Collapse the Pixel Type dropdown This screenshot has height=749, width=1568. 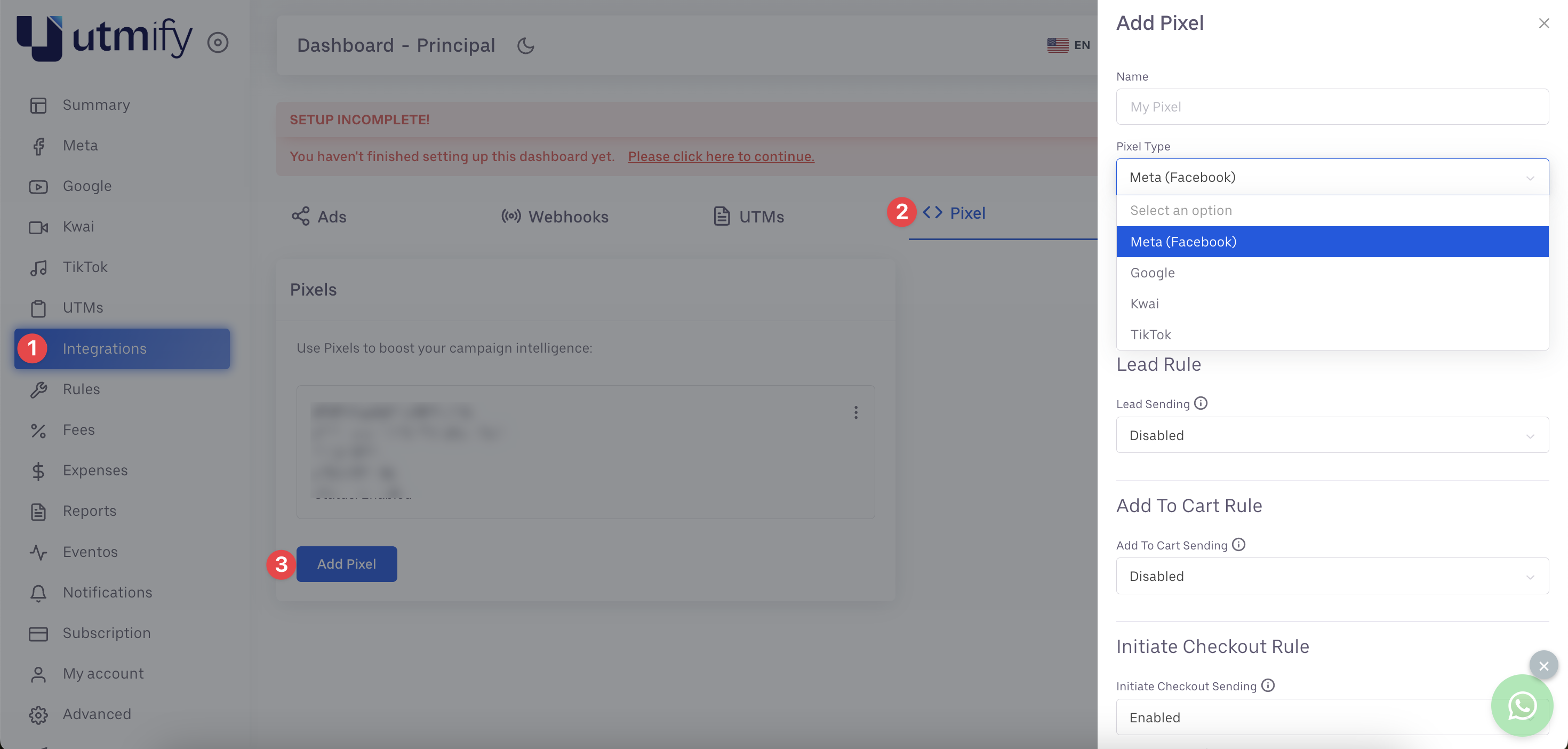[x=1332, y=177]
